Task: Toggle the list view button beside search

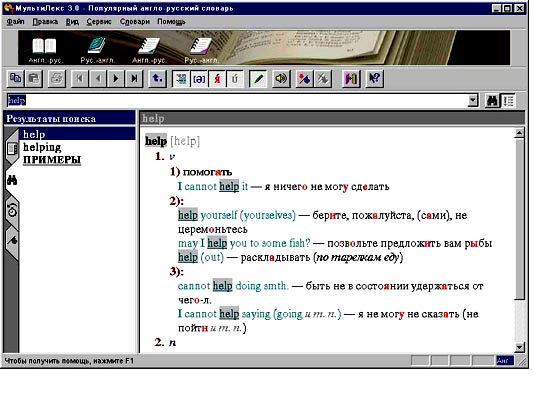Action: tap(508, 101)
